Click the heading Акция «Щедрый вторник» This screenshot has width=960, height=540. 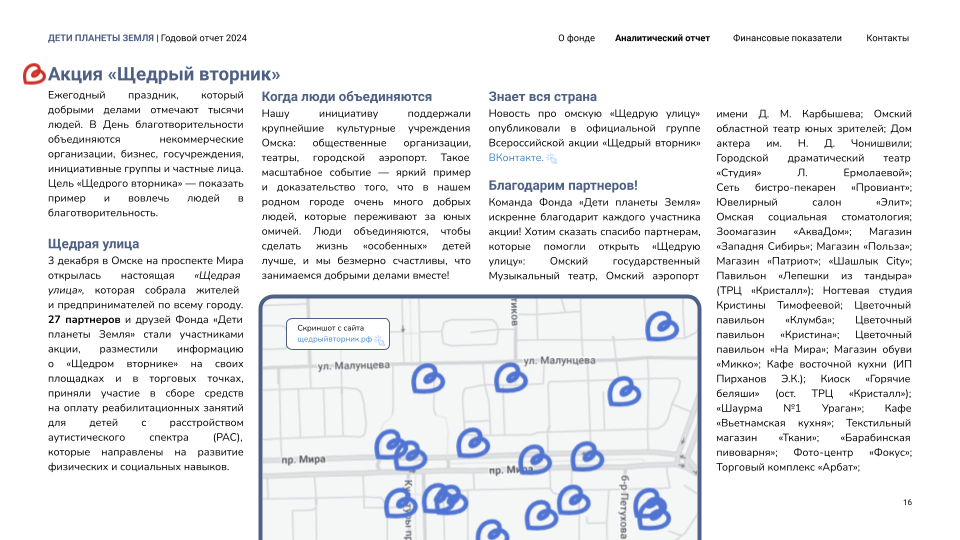pyautogui.click(x=164, y=74)
